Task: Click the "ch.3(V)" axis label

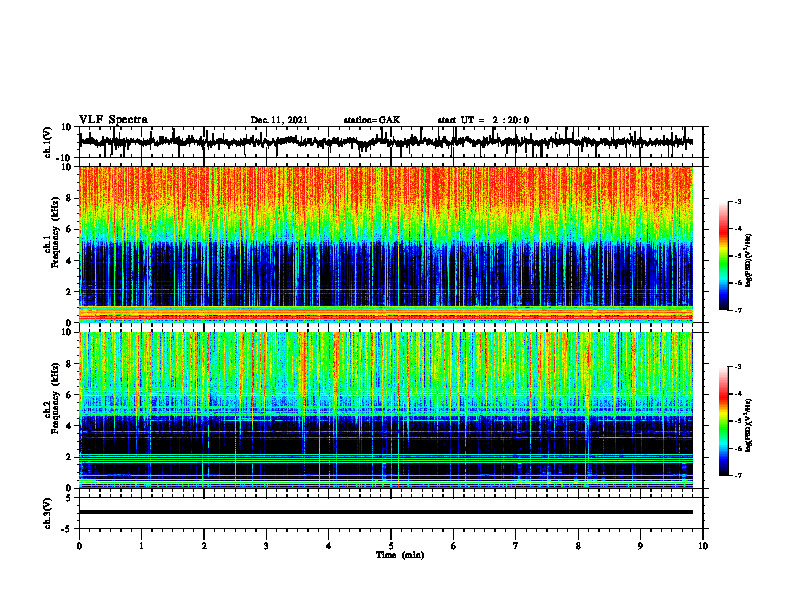Action: click(x=48, y=513)
